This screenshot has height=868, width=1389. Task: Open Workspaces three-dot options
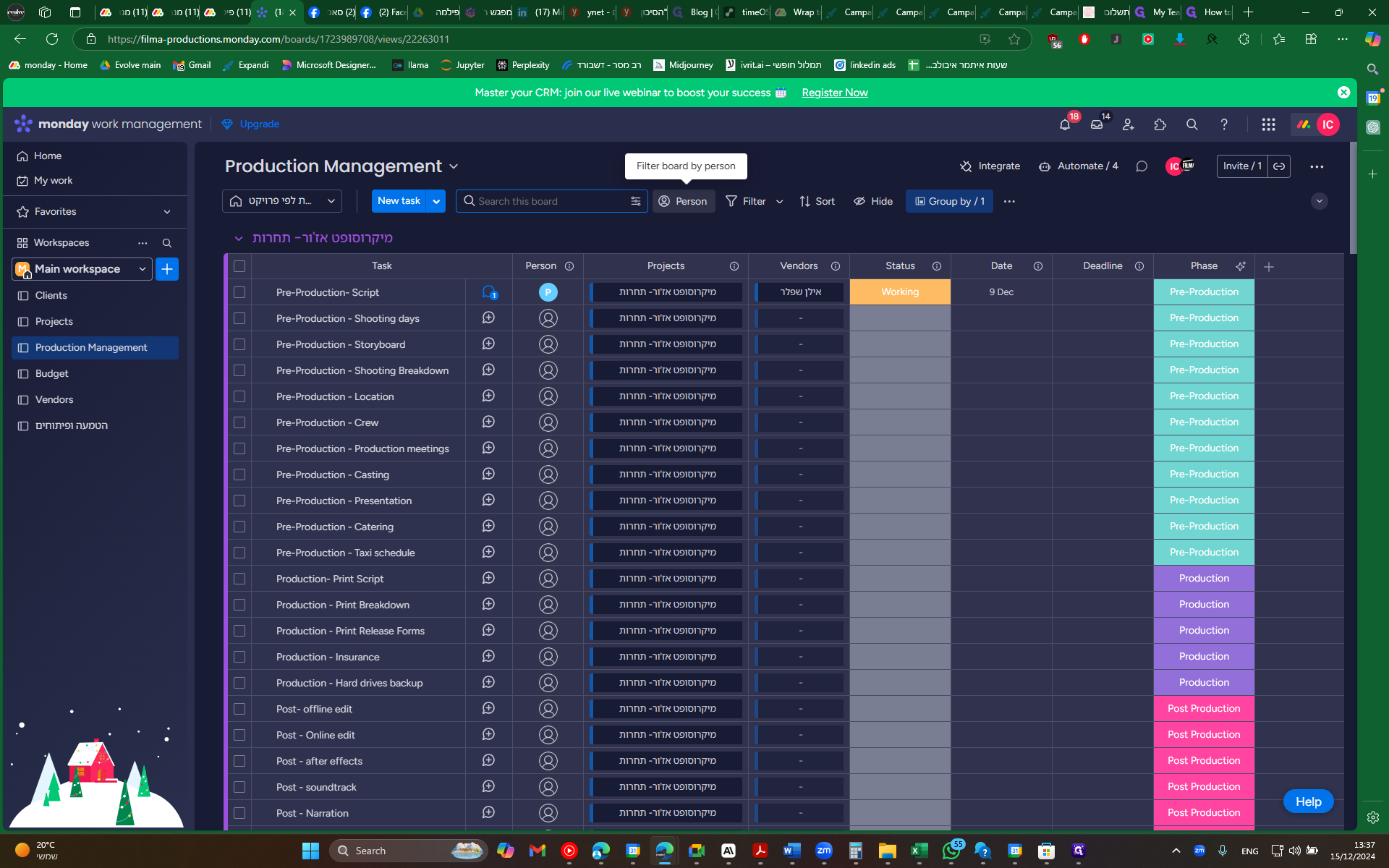143,243
